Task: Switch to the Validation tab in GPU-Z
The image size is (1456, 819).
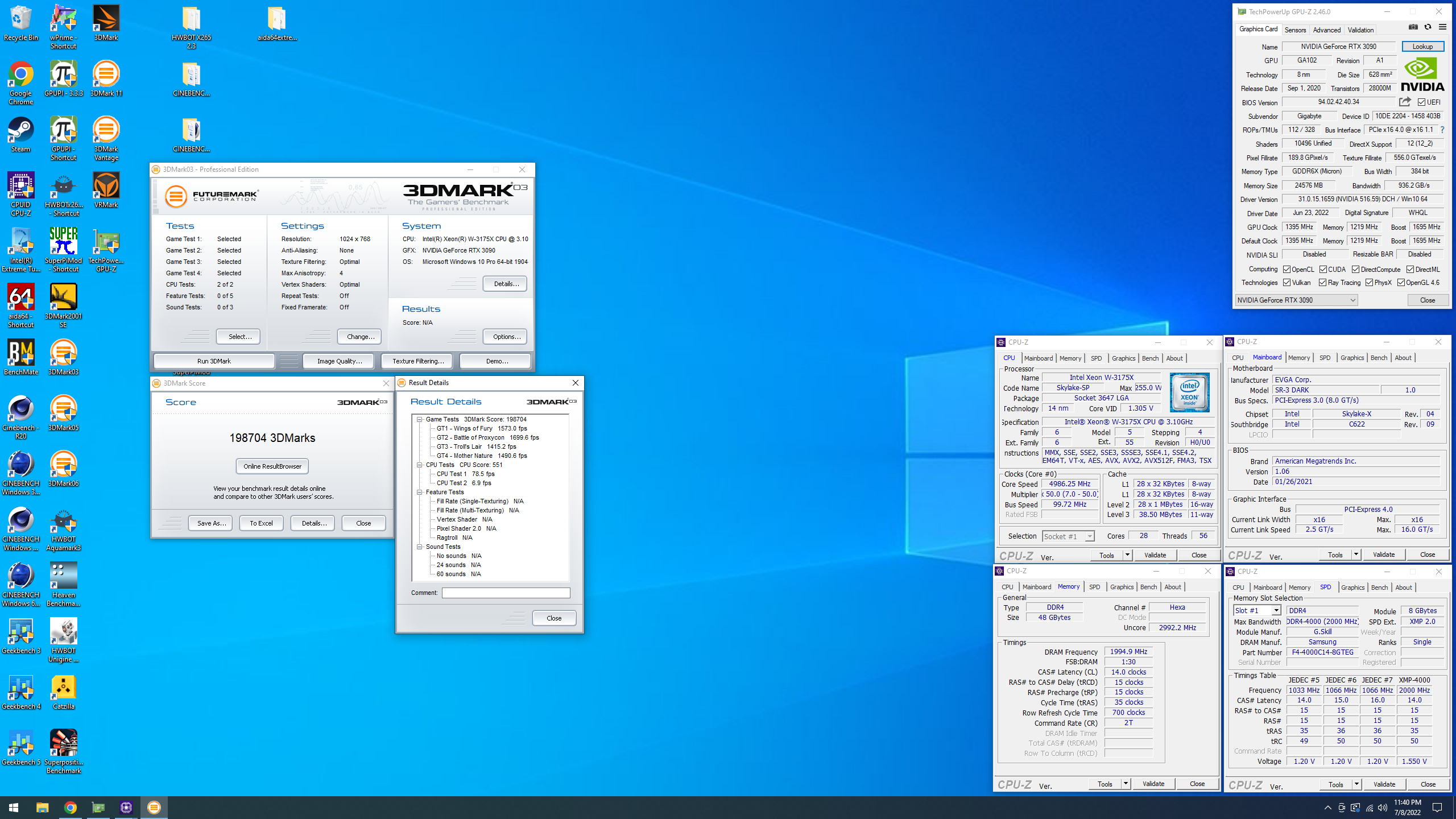Action: pos(1360,30)
